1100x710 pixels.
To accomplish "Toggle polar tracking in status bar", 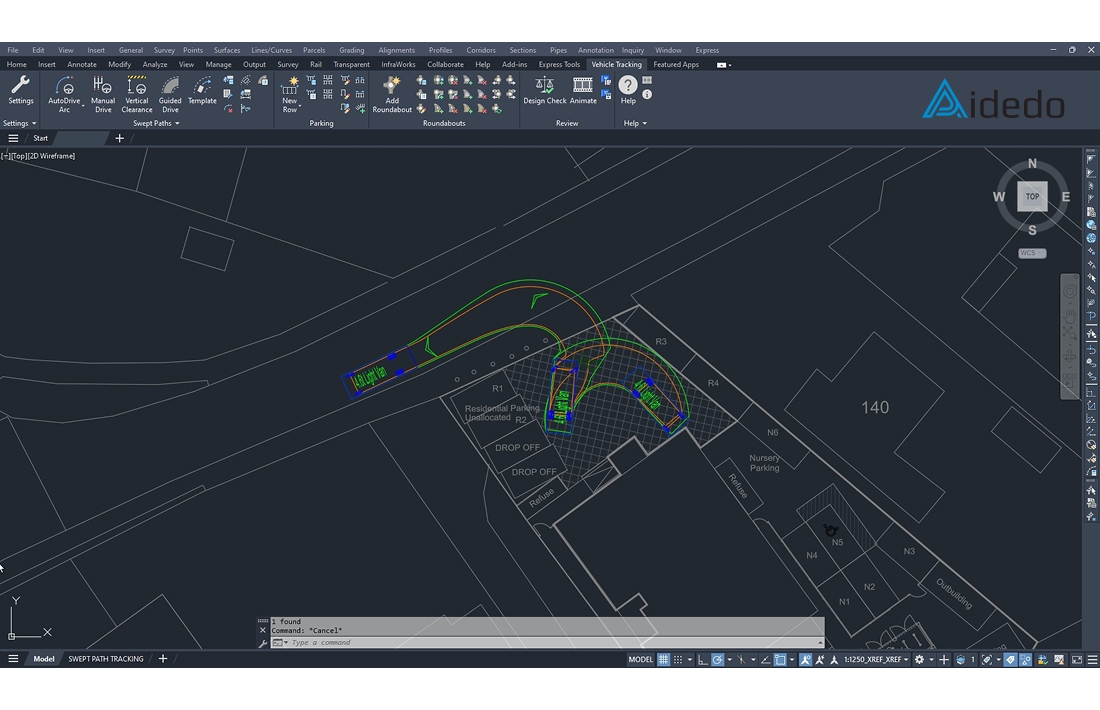I will point(718,659).
